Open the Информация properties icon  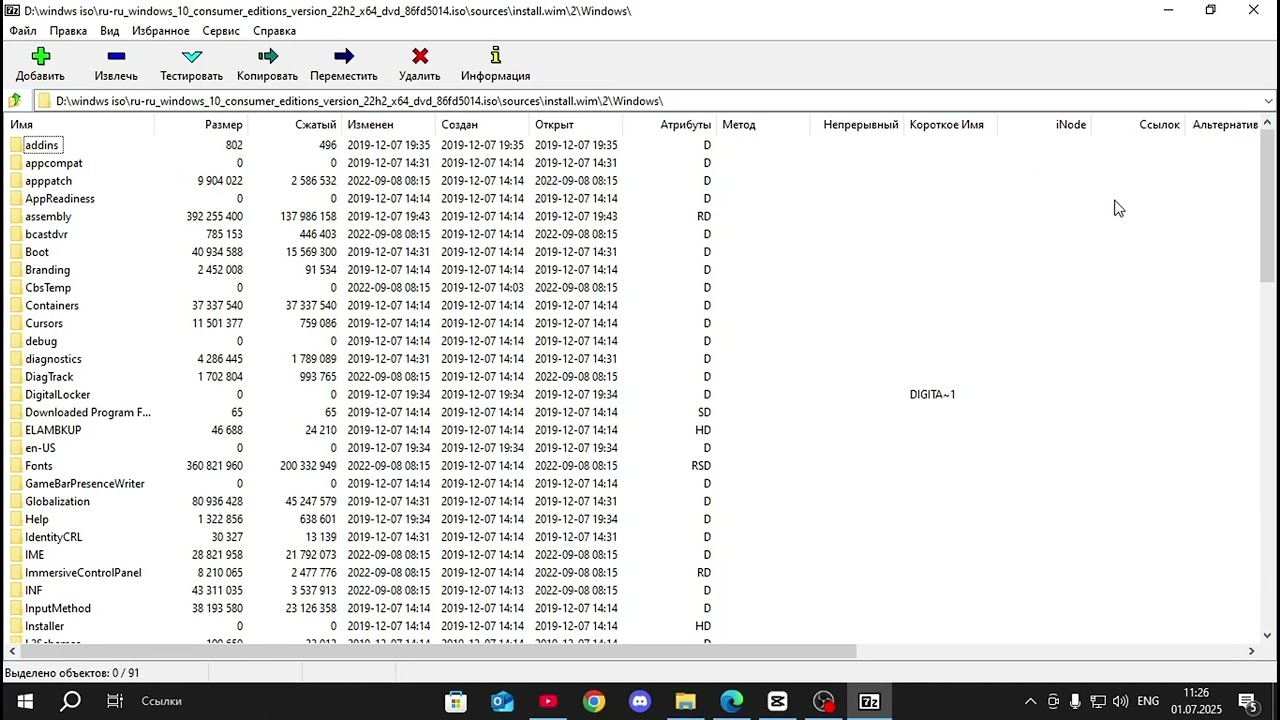(x=495, y=55)
